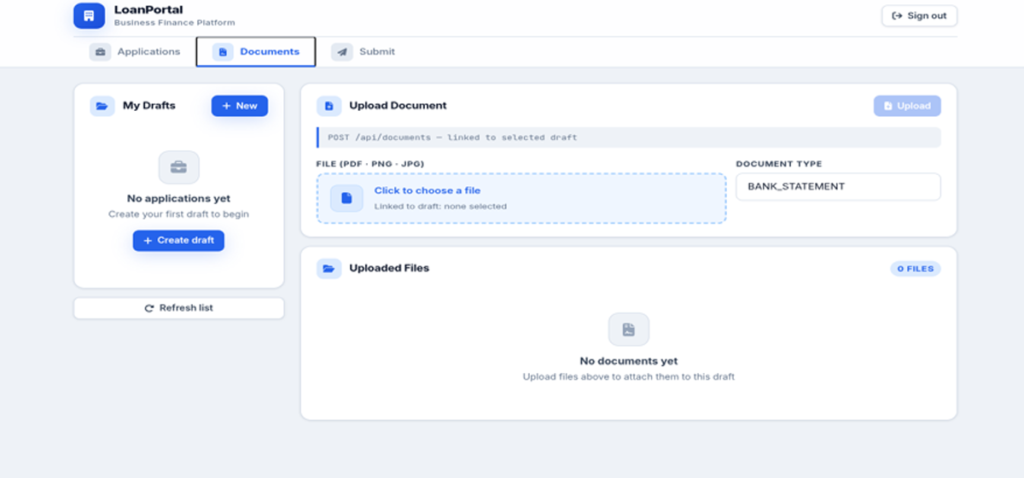Viewport: 1024px width, 478px height.
Task: Click the Upload Document heading
Action: tap(398, 106)
